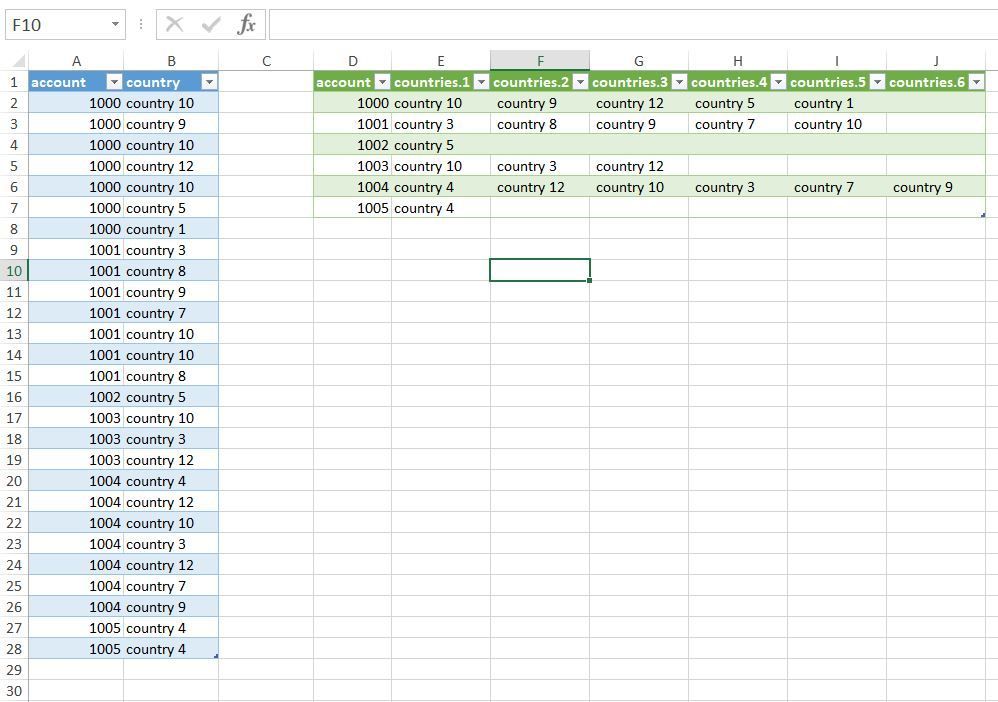Select row 30 header

coord(14,691)
